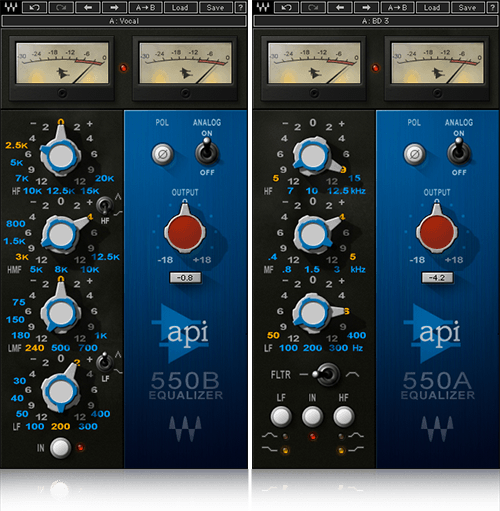The width and height of the screenshot is (500, 511).
Task: Select 400 Hz LF frequency on 550A
Action: pos(357,335)
